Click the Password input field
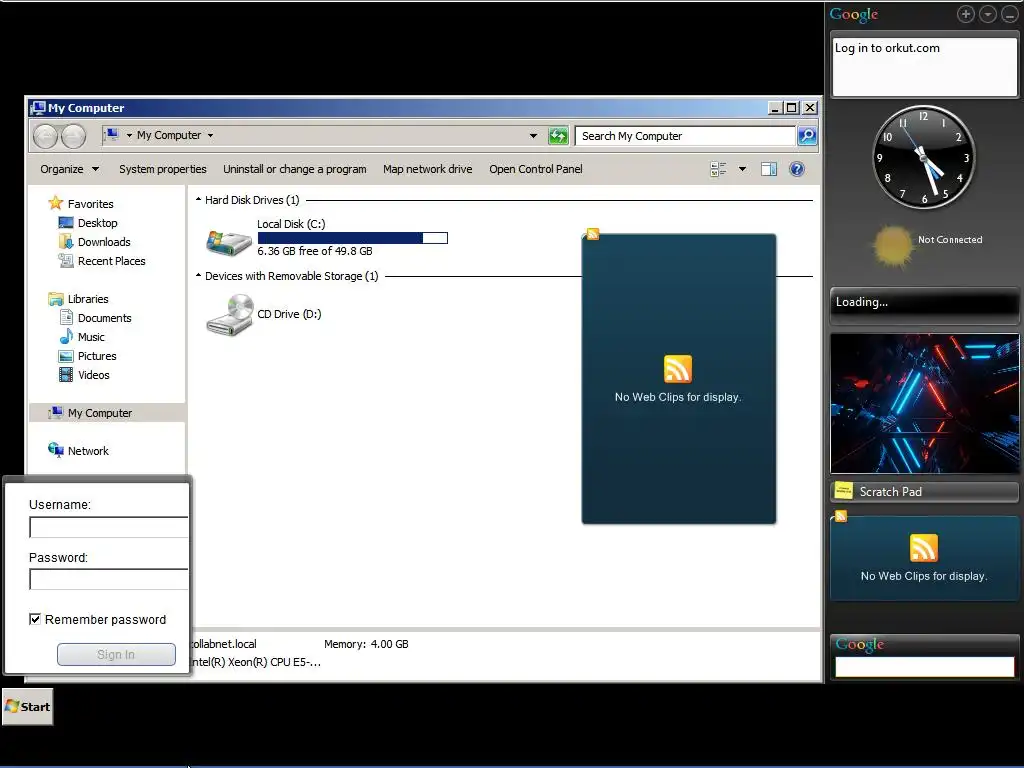 (x=109, y=579)
